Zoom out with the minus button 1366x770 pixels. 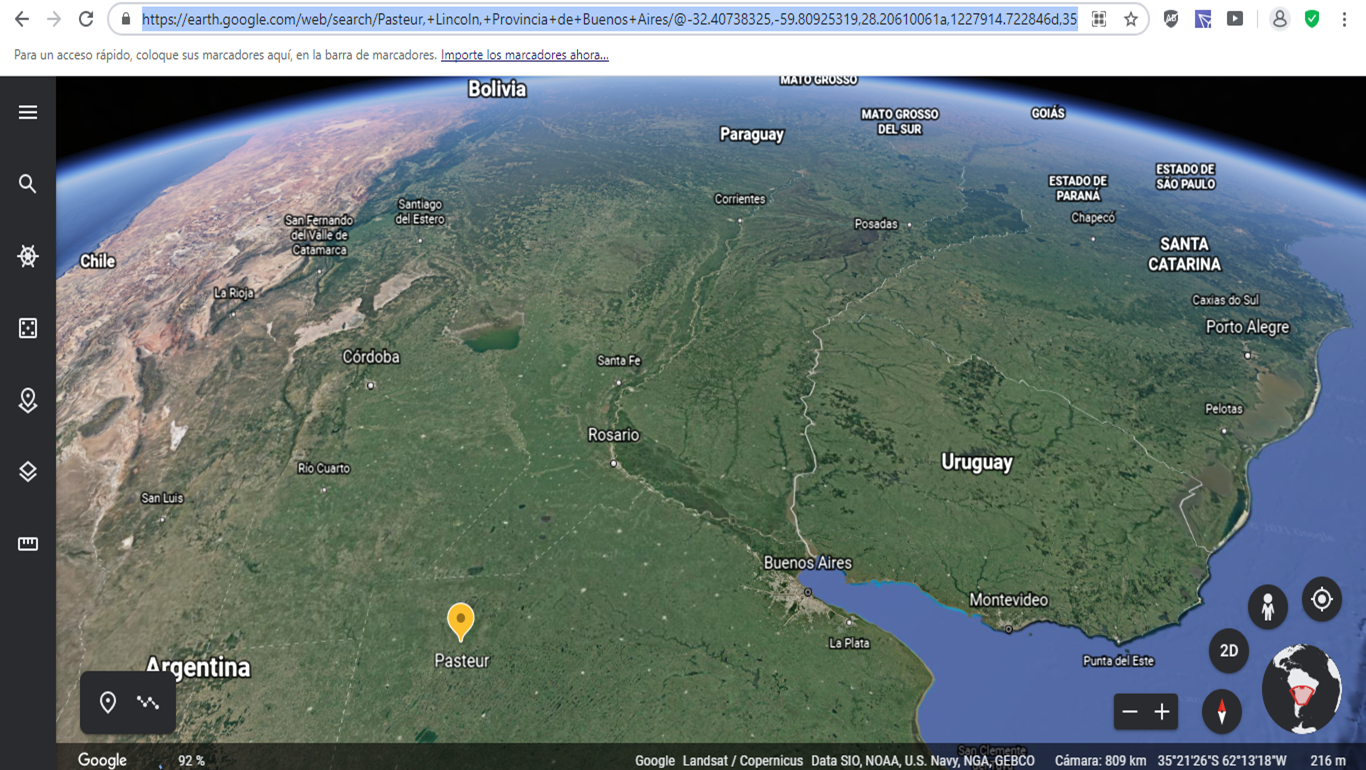1130,712
